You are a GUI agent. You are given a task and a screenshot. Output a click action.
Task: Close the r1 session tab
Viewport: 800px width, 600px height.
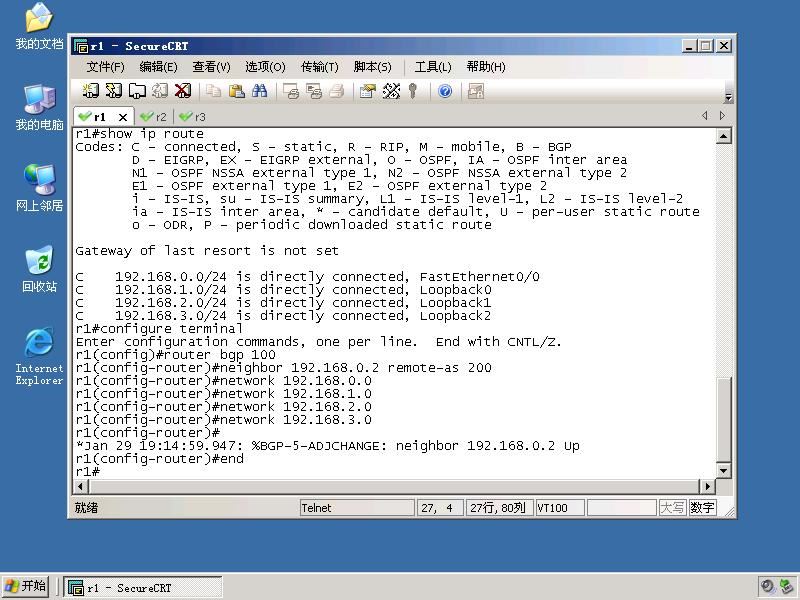tap(122, 117)
